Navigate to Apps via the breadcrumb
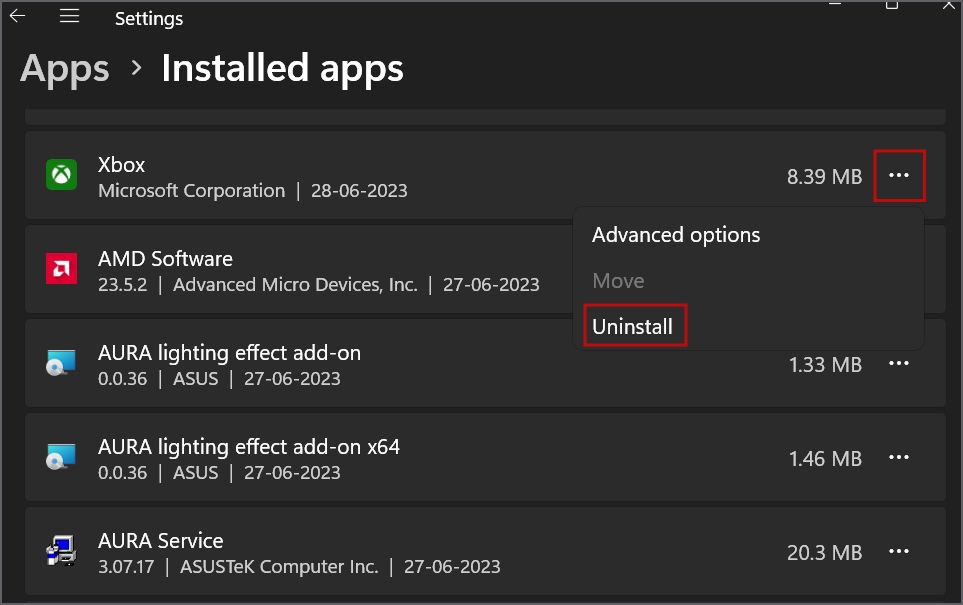 pos(63,68)
